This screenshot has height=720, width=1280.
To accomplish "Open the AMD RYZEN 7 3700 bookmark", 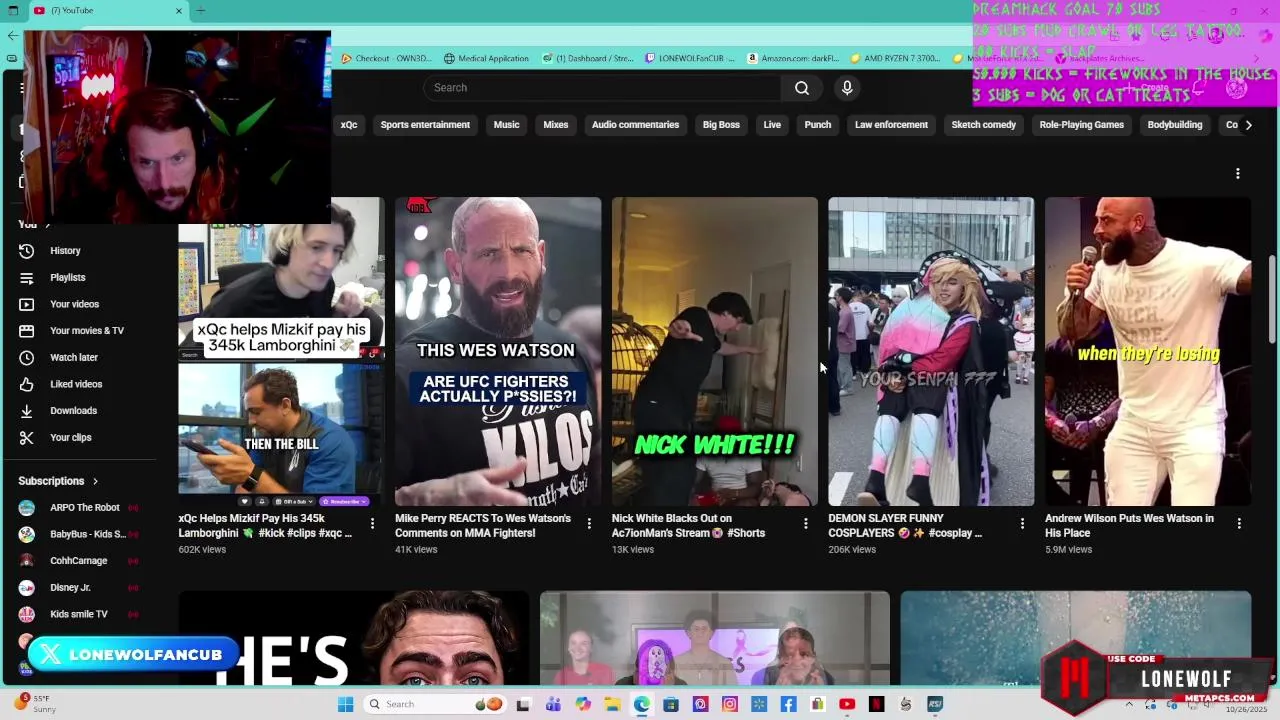I will pos(895,58).
